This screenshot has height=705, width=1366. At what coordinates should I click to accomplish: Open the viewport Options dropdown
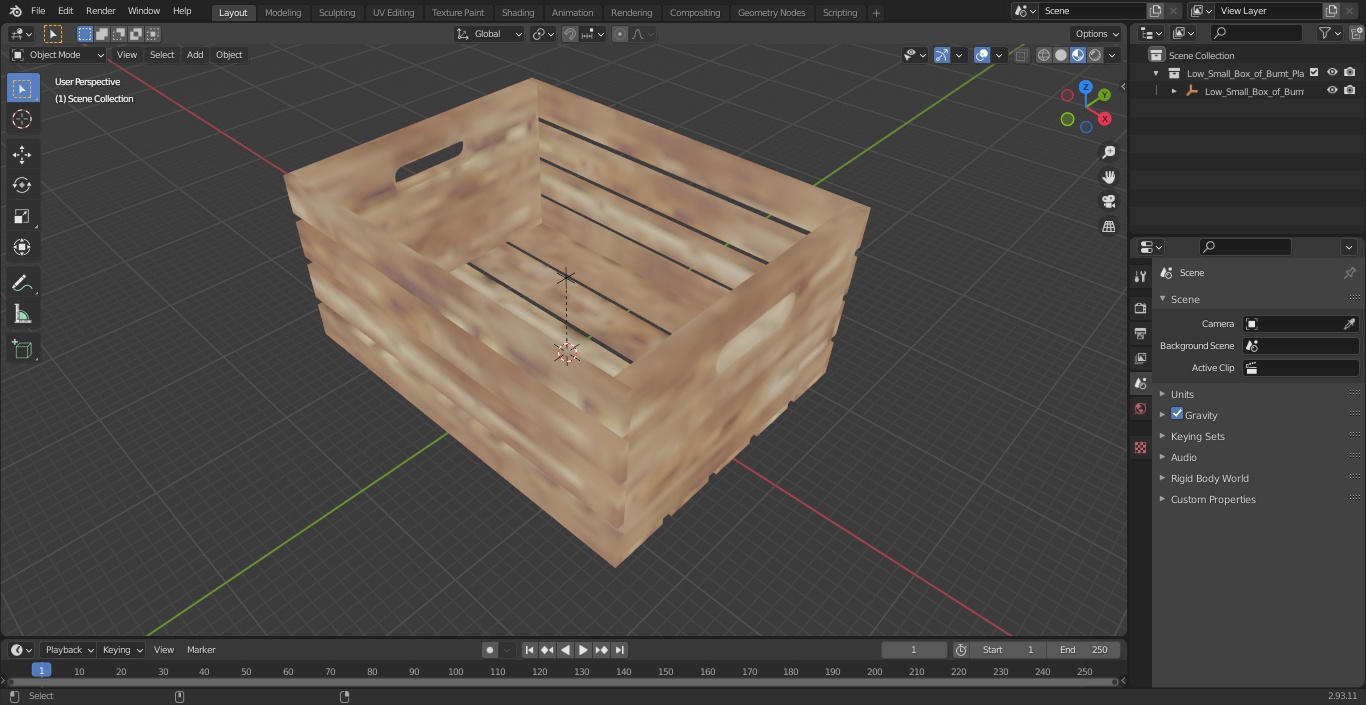coord(1098,34)
